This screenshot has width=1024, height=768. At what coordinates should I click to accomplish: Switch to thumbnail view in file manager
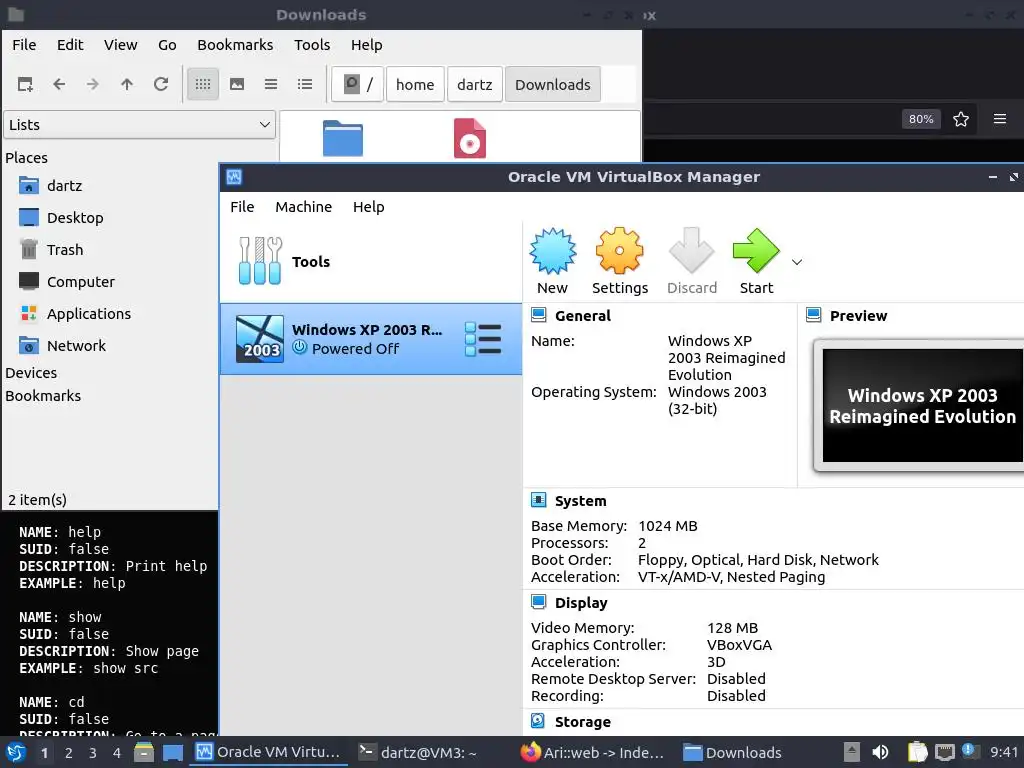coord(237,84)
